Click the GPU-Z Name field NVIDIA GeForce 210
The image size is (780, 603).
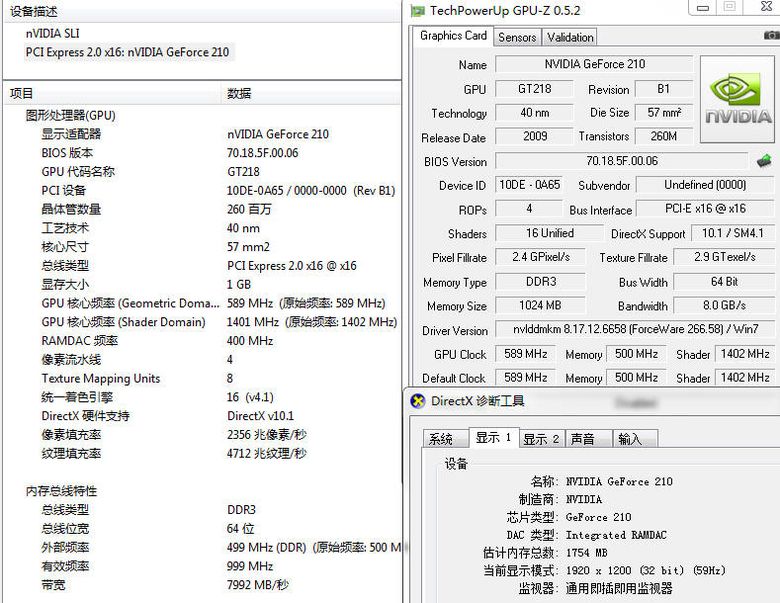[x=594, y=64]
